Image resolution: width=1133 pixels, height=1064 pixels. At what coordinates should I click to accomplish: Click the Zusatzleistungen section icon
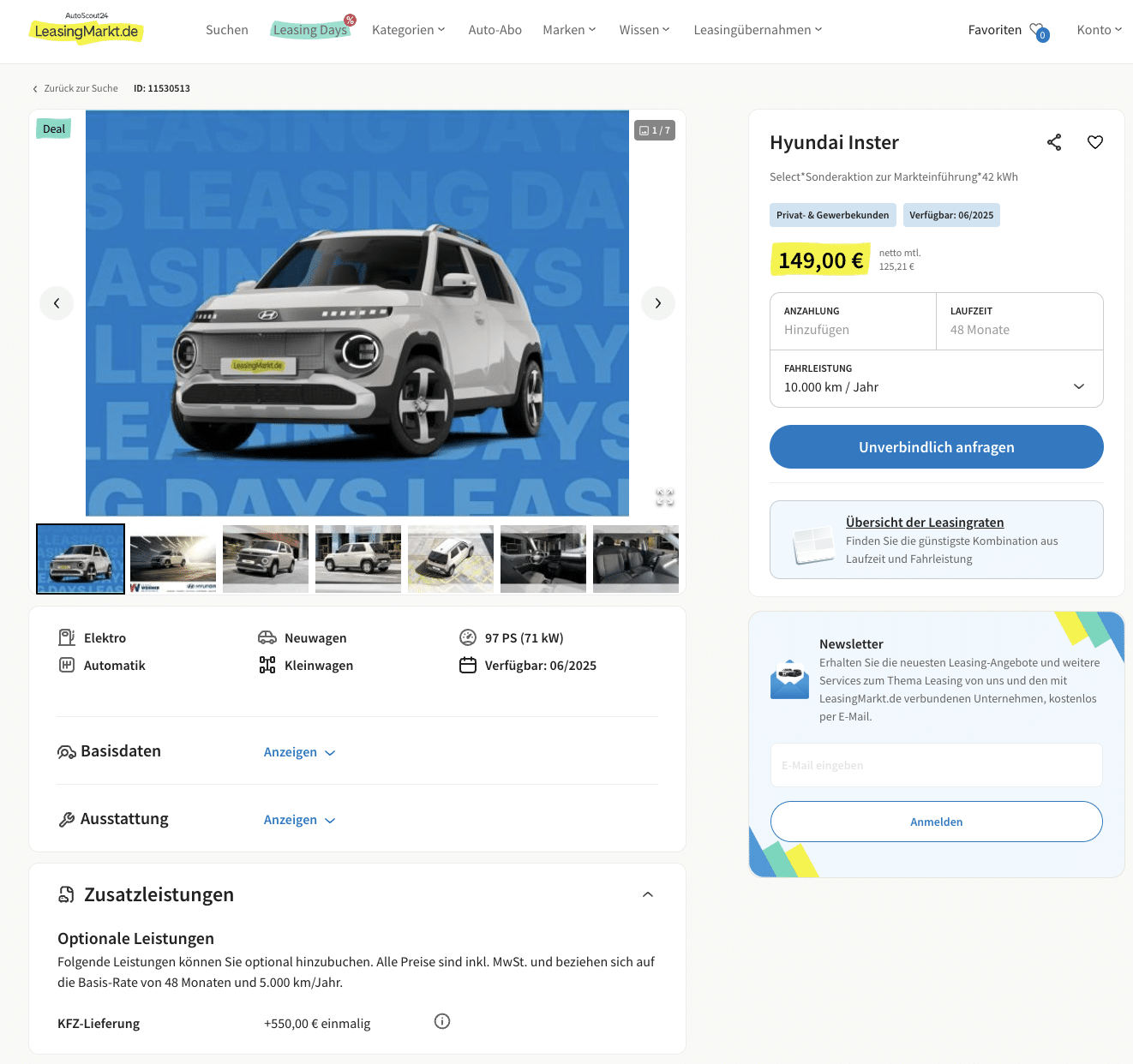click(66, 894)
